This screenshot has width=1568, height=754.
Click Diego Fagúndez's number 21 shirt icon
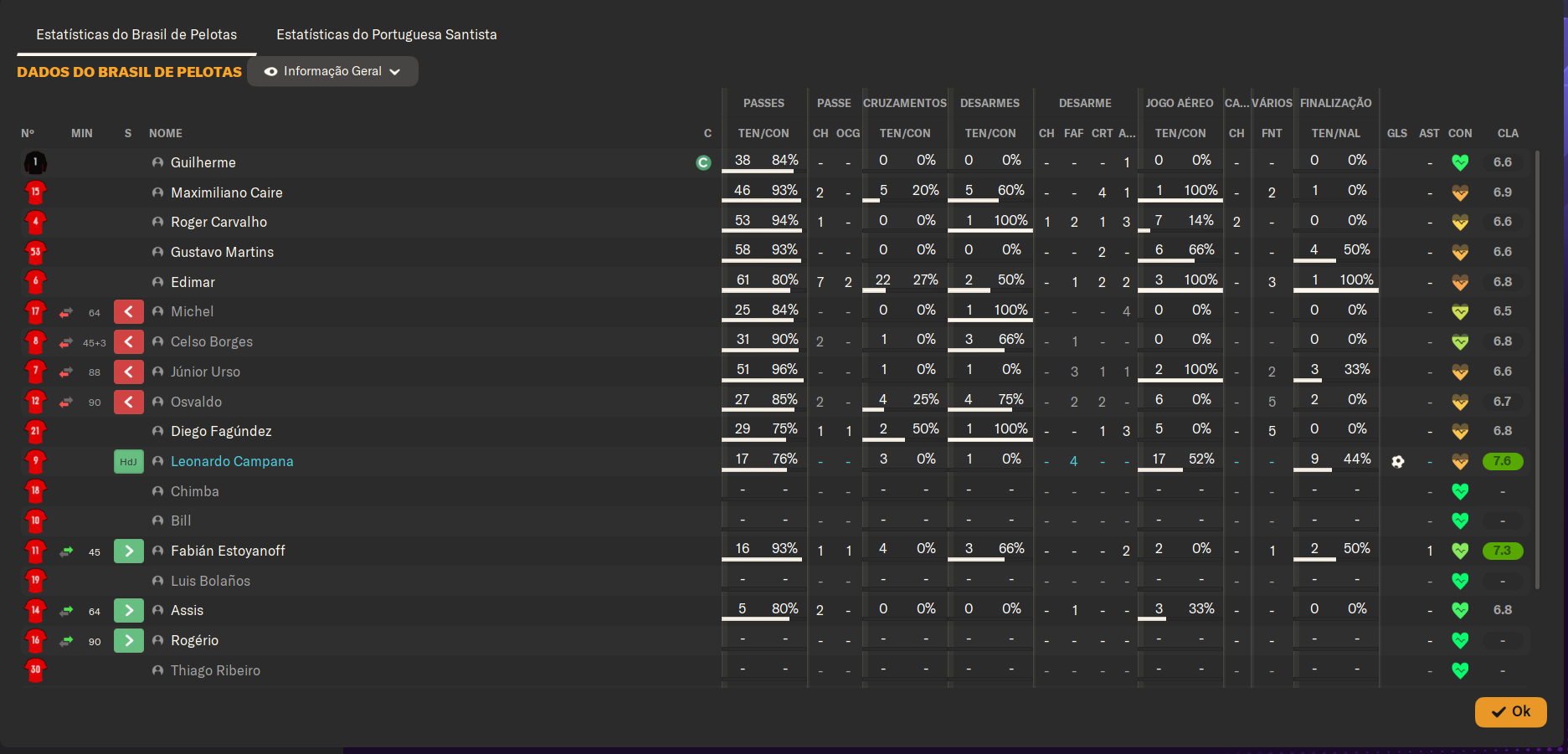(35, 431)
